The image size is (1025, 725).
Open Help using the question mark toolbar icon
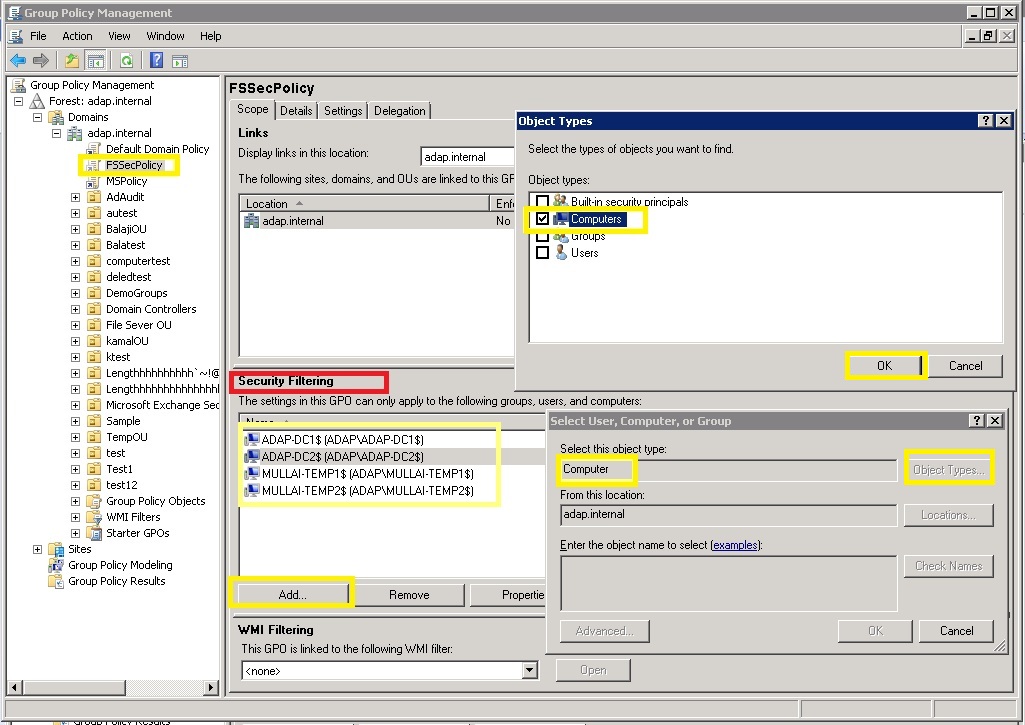coord(156,60)
